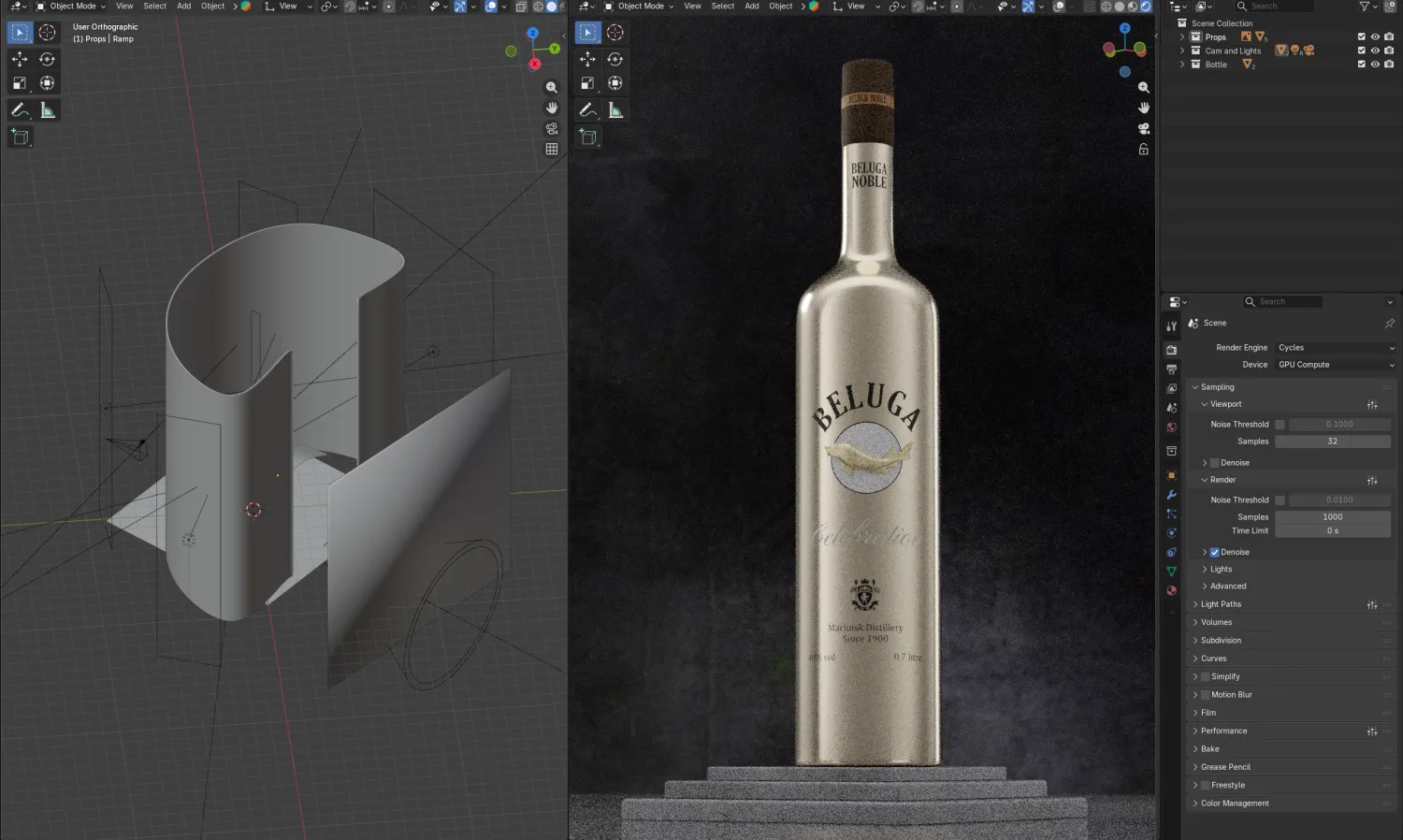Click lock camera to view icon

pos(1143,149)
